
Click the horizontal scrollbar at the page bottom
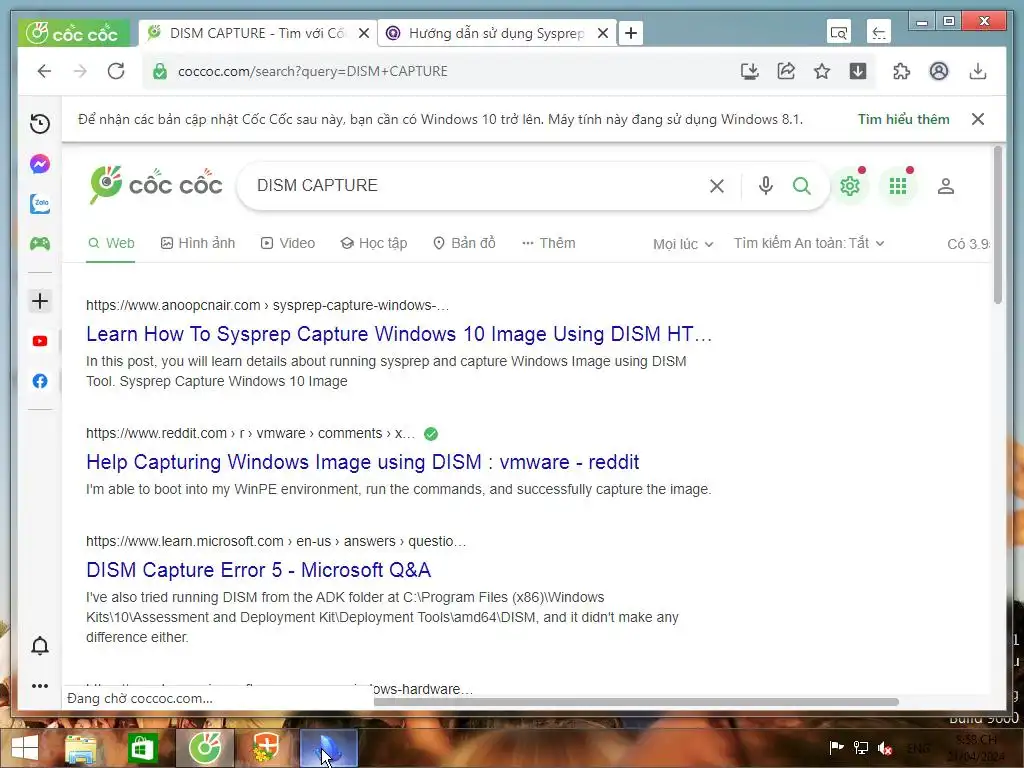click(x=637, y=702)
